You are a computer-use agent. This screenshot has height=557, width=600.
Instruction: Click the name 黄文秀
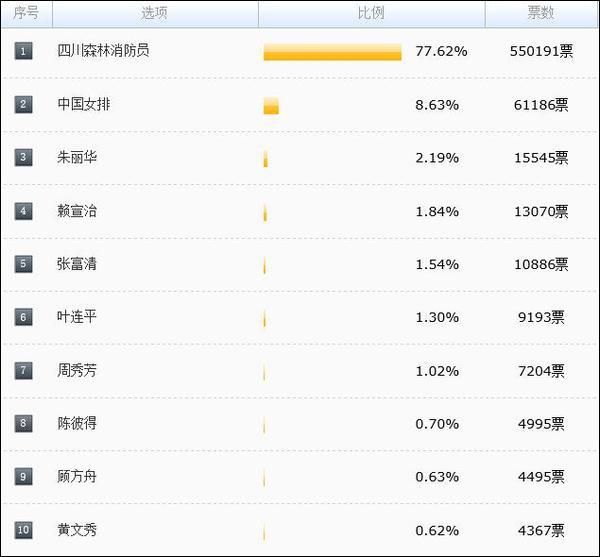coord(77,530)
